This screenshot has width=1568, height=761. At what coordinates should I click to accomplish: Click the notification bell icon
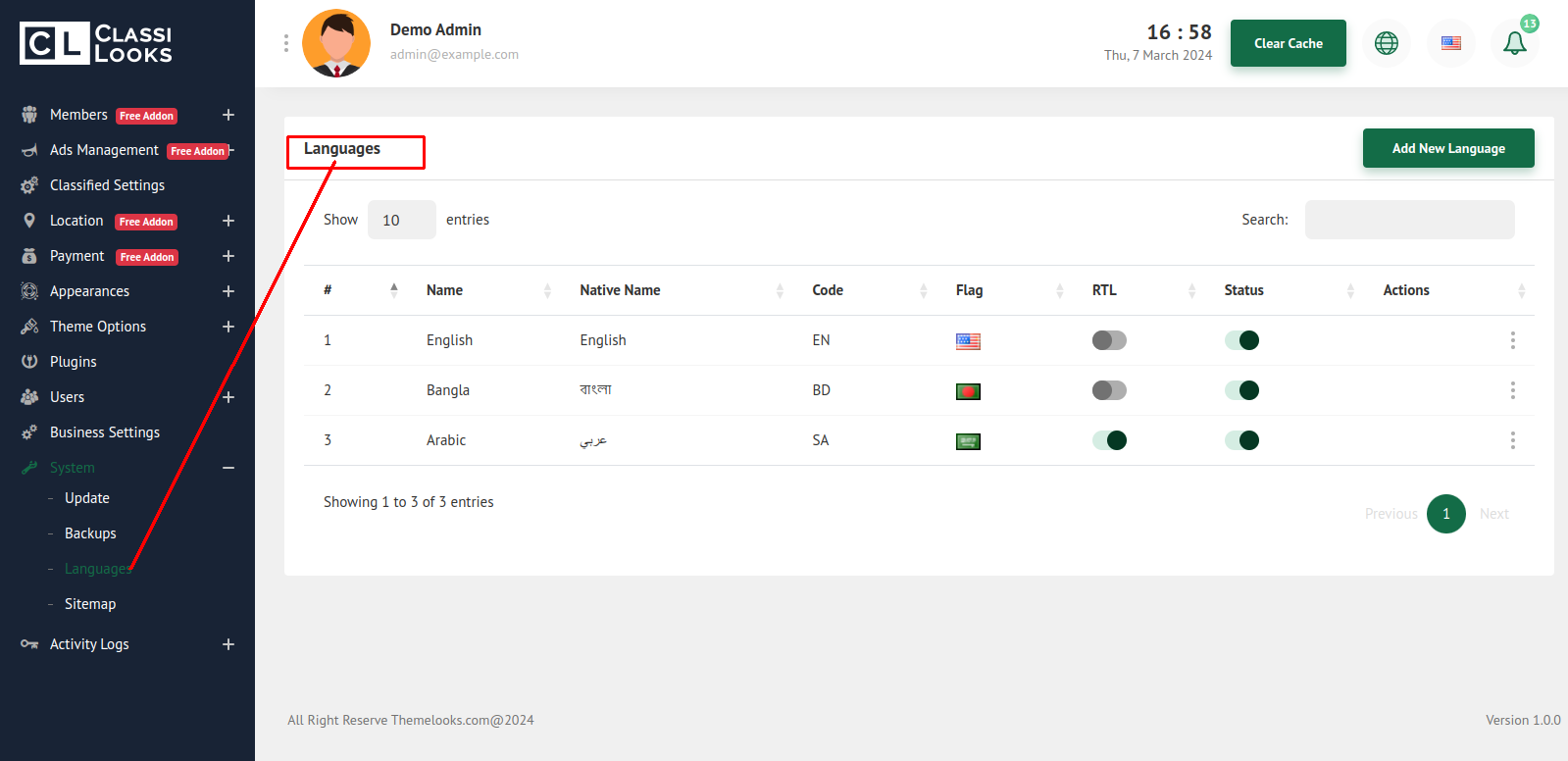pos(1514,43)
